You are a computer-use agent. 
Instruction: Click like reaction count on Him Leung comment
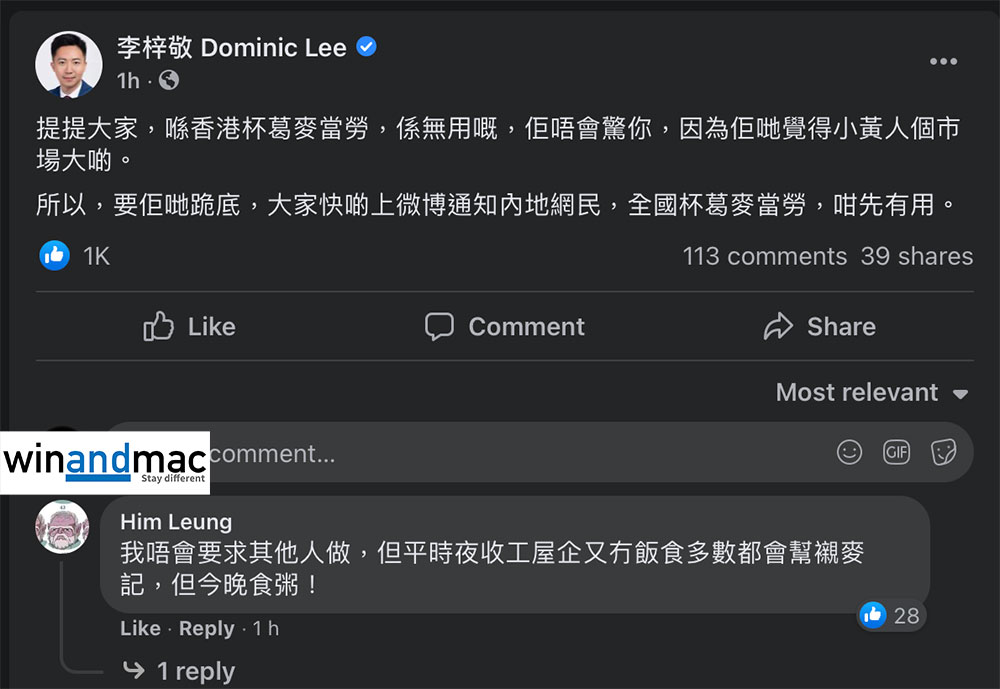pos(891,615)
